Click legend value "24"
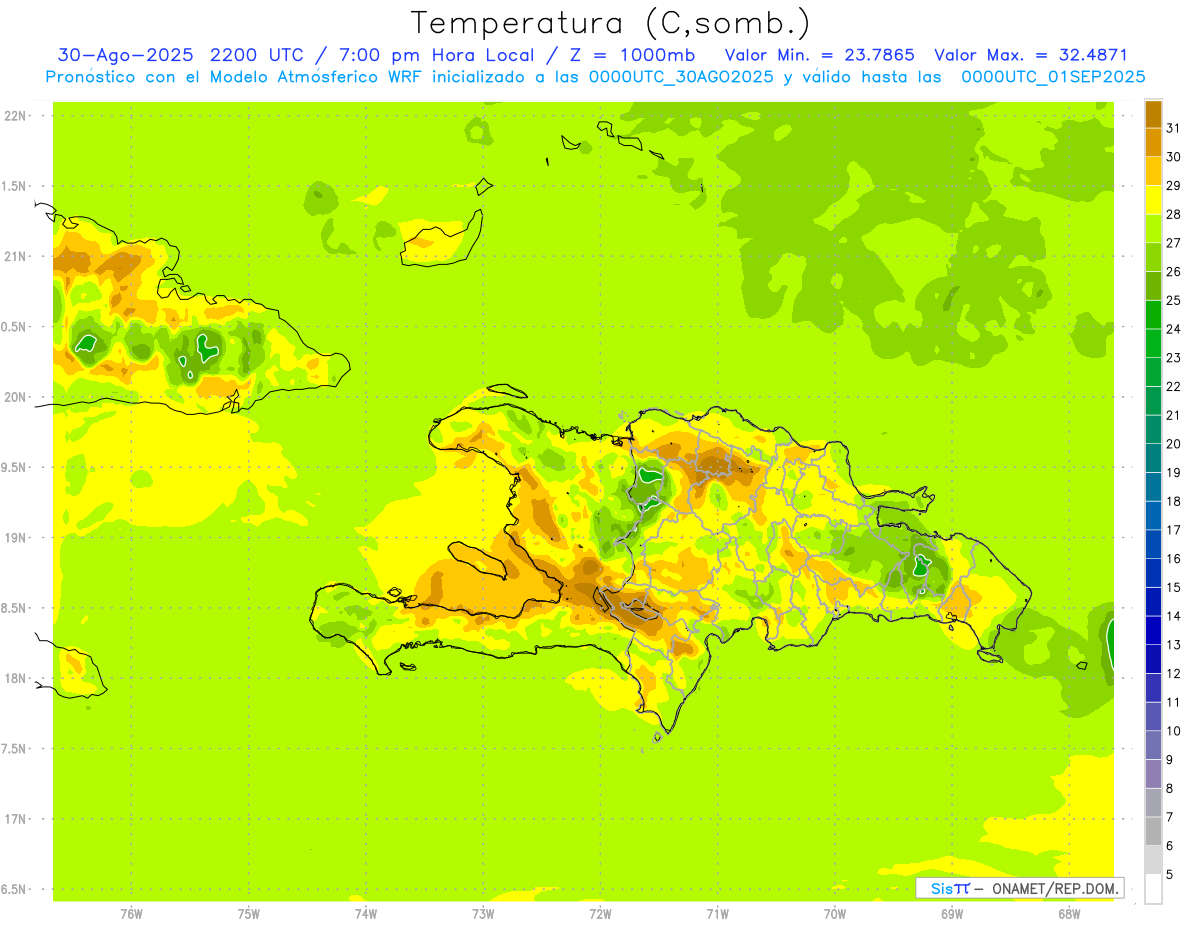 tap(1174, 329)
